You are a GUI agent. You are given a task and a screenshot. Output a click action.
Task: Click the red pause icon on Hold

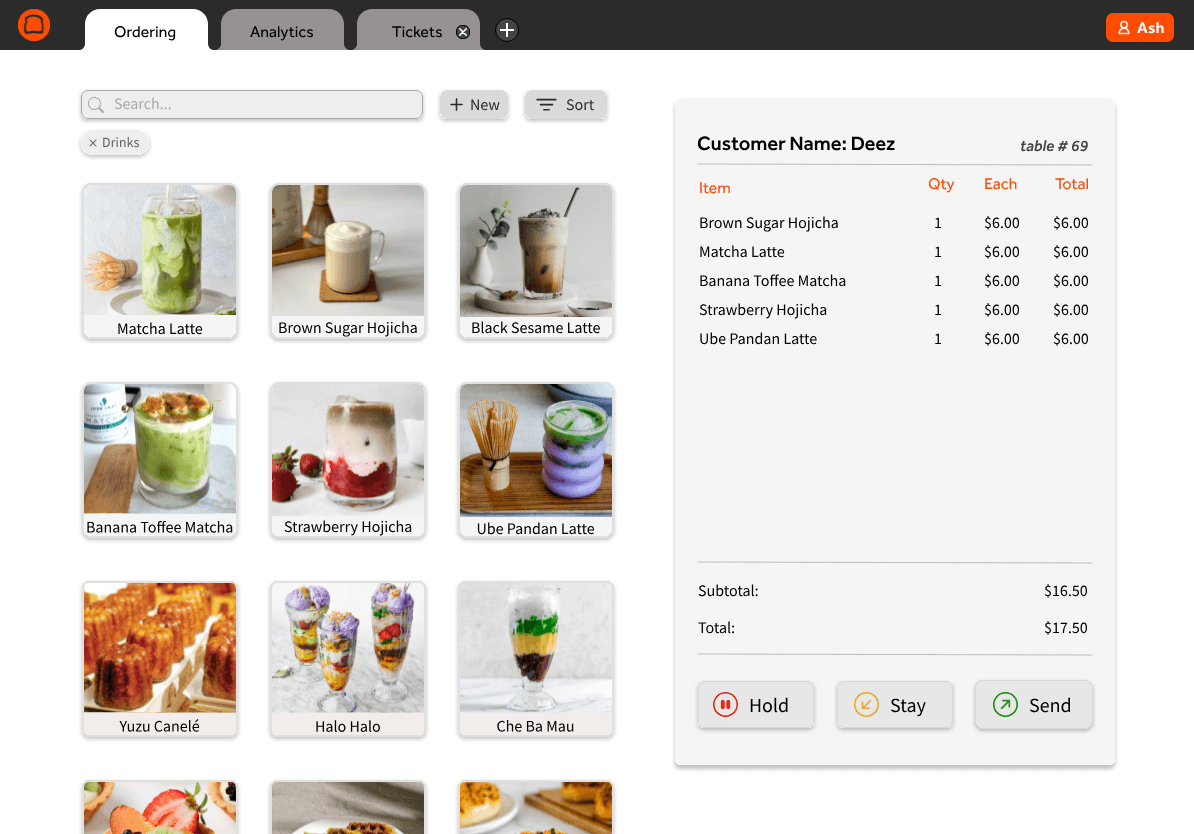point(725,705)
